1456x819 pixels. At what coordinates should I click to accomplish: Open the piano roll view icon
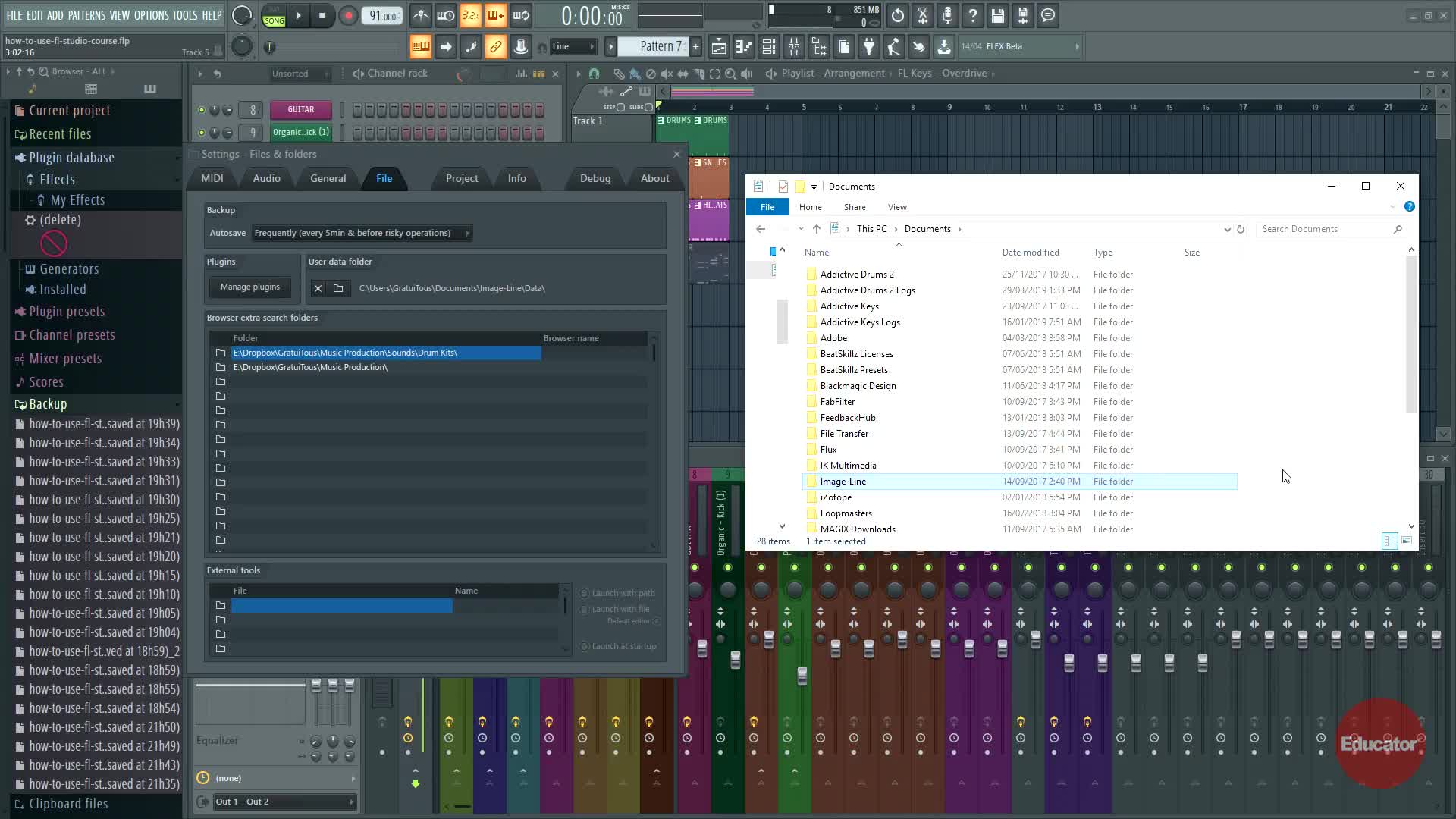click(x=743, y=47)
